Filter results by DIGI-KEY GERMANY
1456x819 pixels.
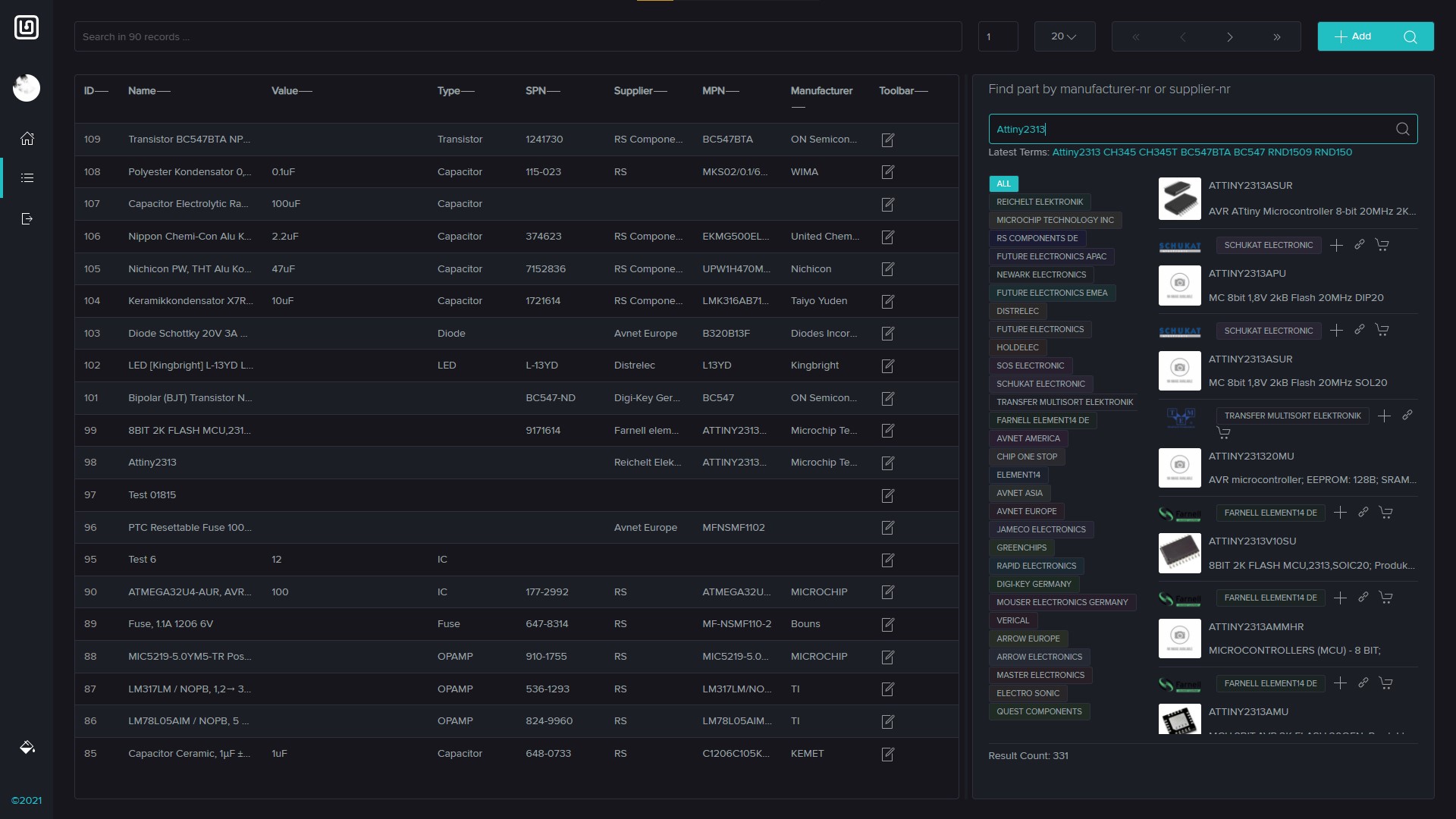pyautogui.click(x=1034, y=584)
